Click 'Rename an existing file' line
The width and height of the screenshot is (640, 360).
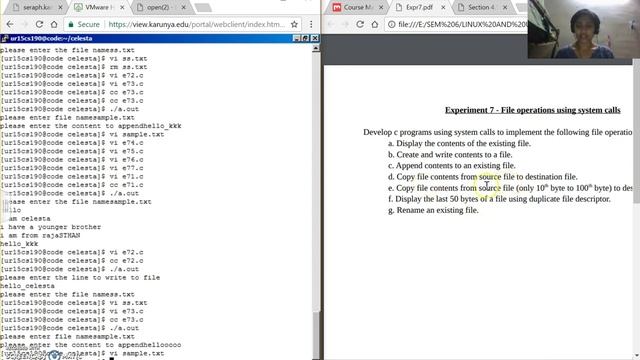click(433, 210)
